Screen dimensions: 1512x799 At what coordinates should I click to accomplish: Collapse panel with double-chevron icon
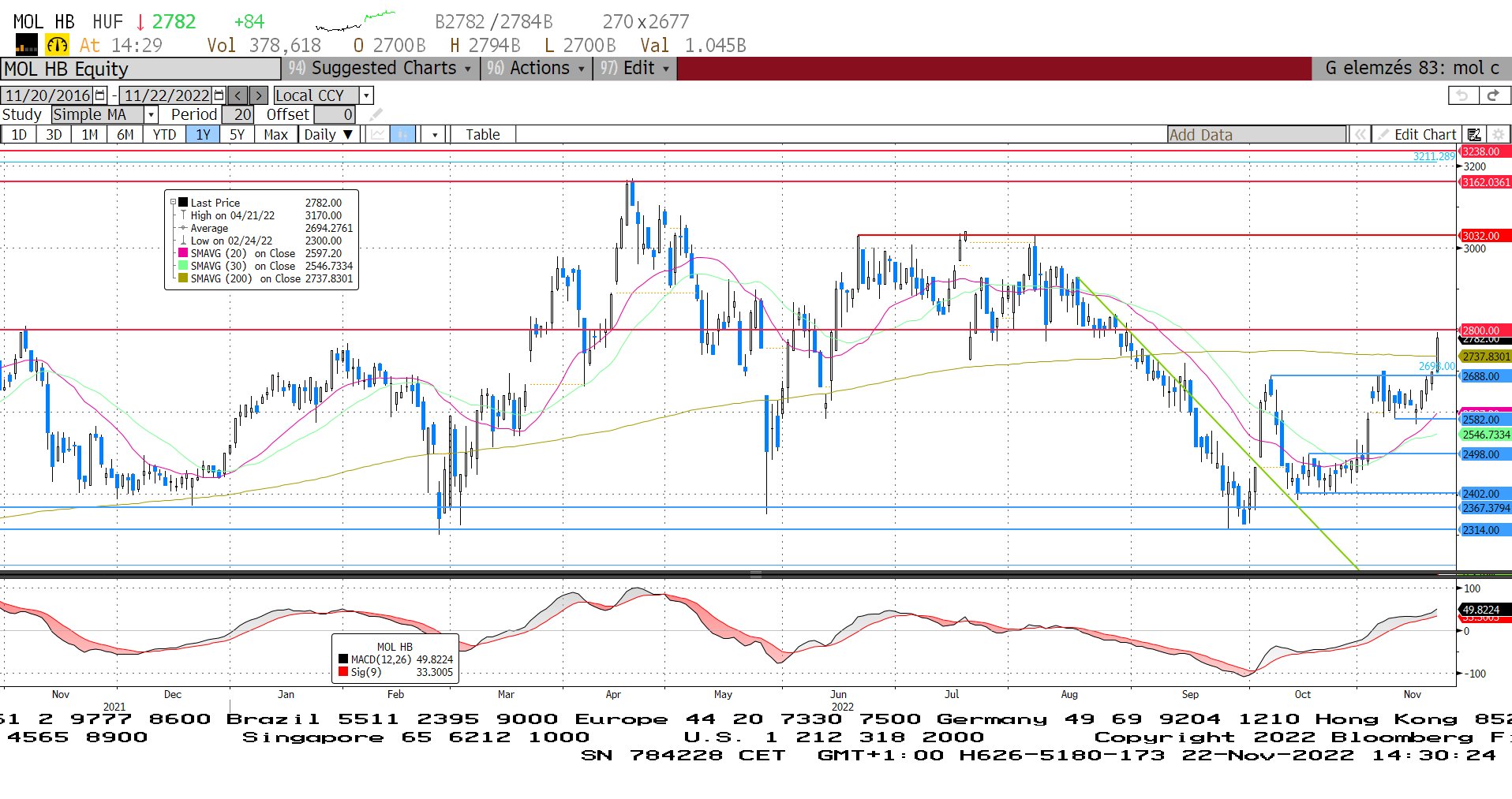pyautogui.click(x=1360, y=135)
